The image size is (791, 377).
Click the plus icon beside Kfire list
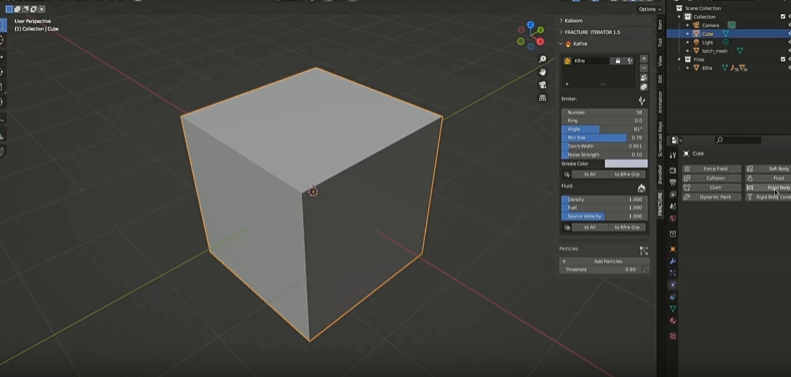[644, 59]
